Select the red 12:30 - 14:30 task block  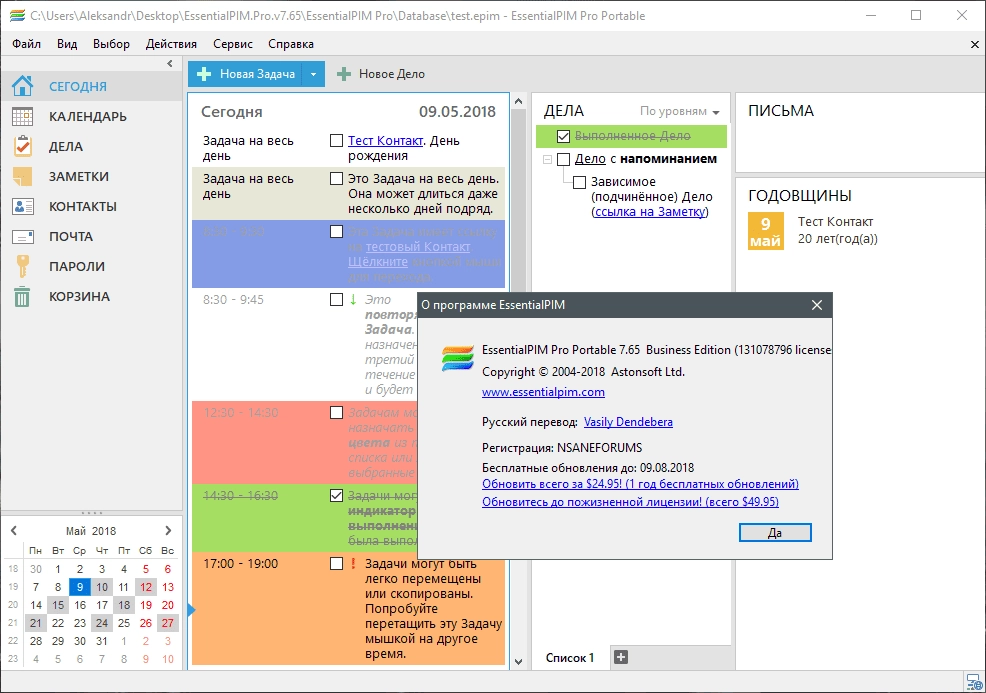tap(305, 443)
